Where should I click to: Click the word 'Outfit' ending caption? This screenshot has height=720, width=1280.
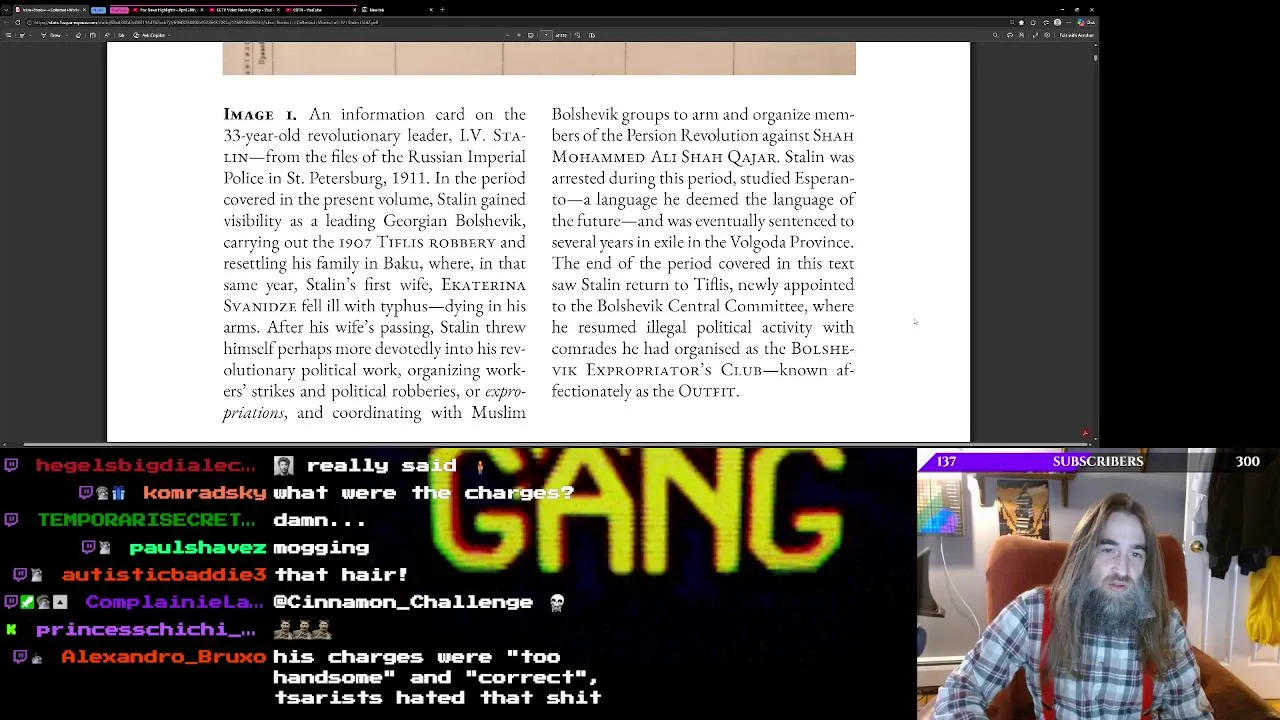tap(707, 391)
